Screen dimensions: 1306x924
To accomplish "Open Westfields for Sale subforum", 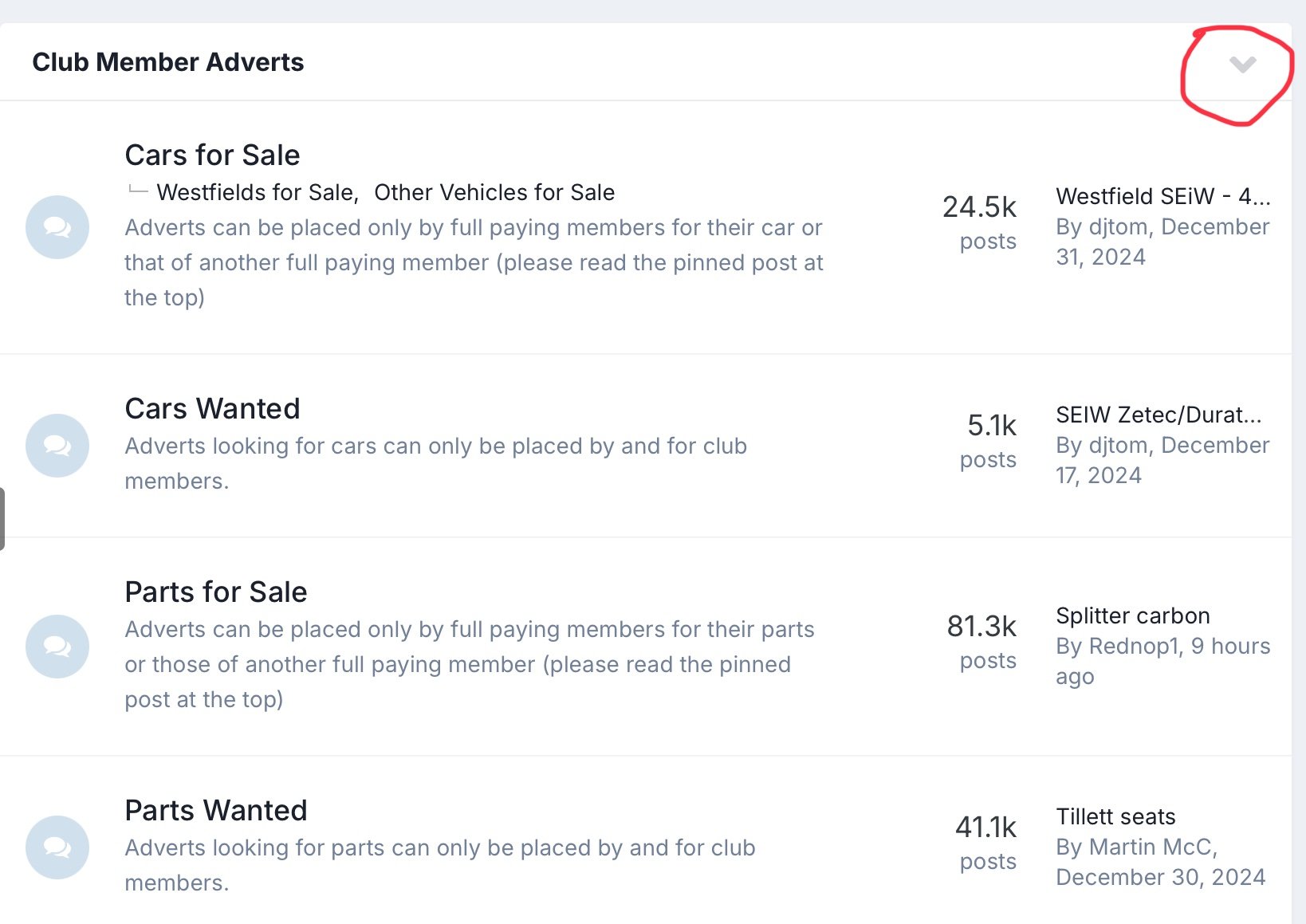I will 256,192.
